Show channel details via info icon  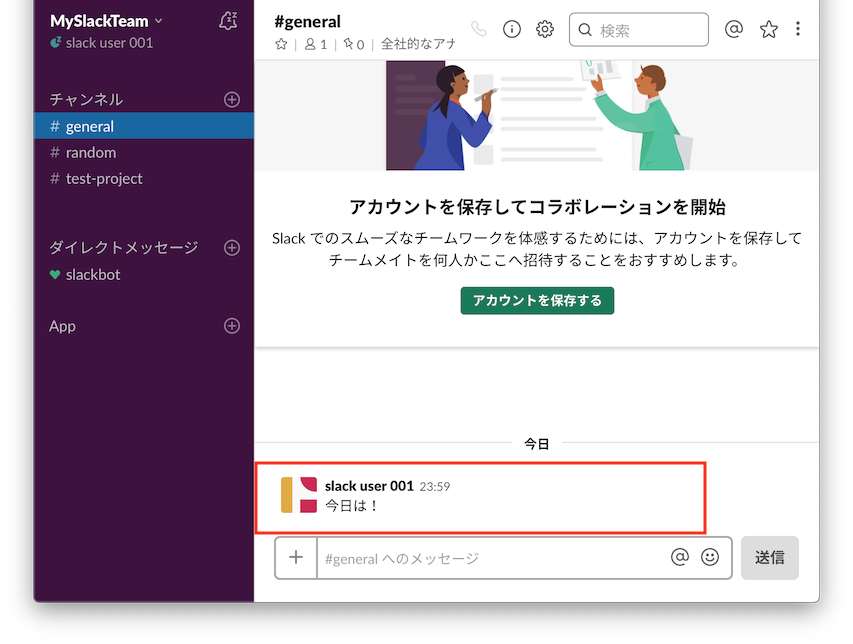coord(511,29)
